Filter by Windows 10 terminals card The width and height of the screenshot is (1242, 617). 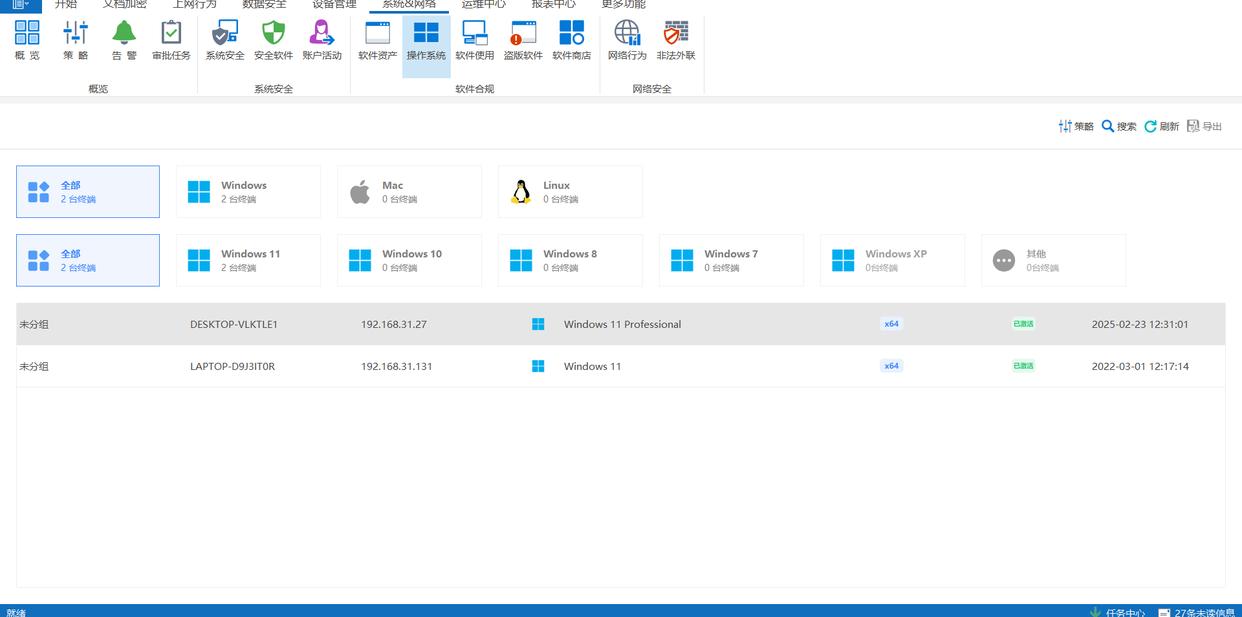[x=409, y=260]
